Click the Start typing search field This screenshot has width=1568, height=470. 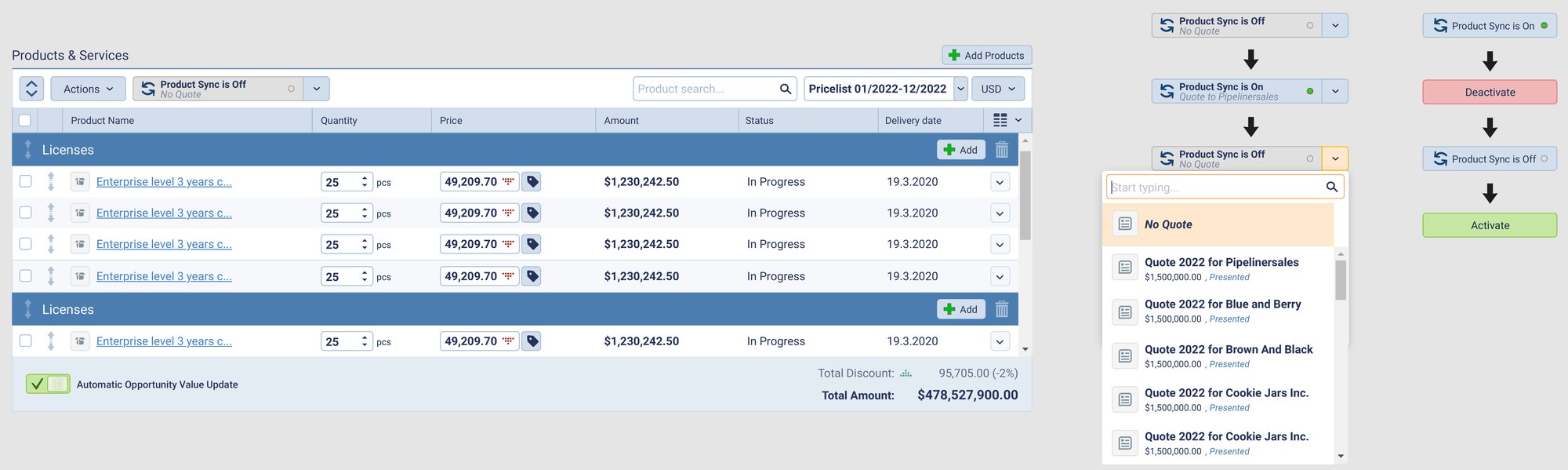pos(1225,187)
